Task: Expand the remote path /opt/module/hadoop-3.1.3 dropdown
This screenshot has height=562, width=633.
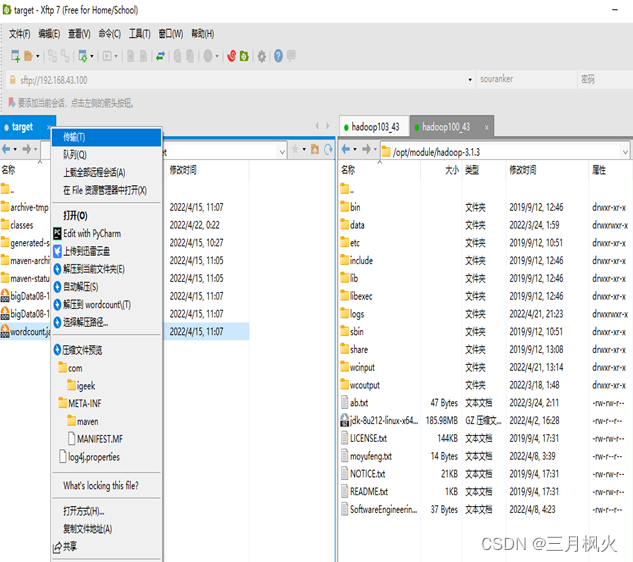Action: pyautogui.click(x=625, y=152)
